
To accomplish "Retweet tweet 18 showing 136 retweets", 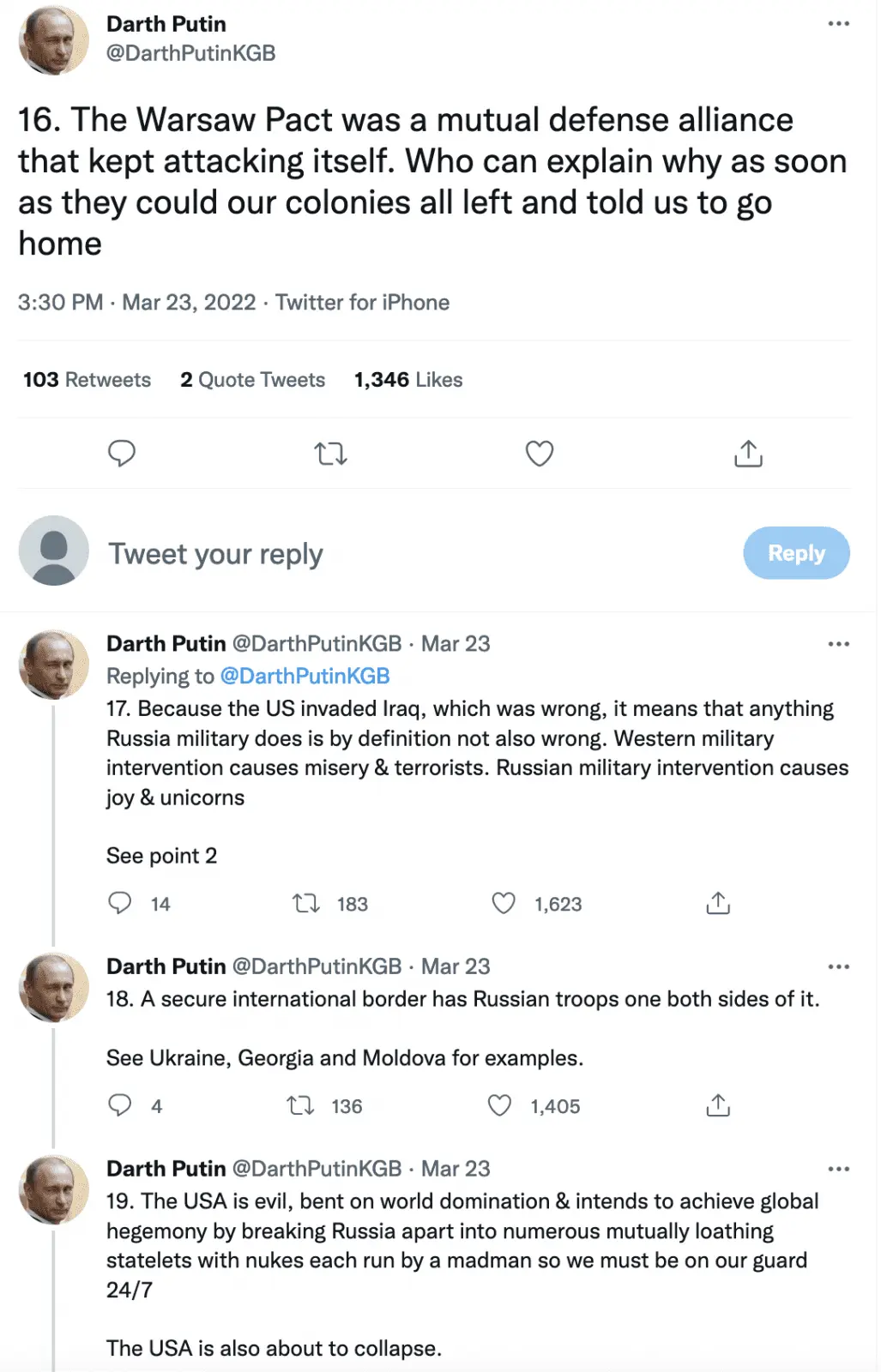I will tap(301, 1106).
